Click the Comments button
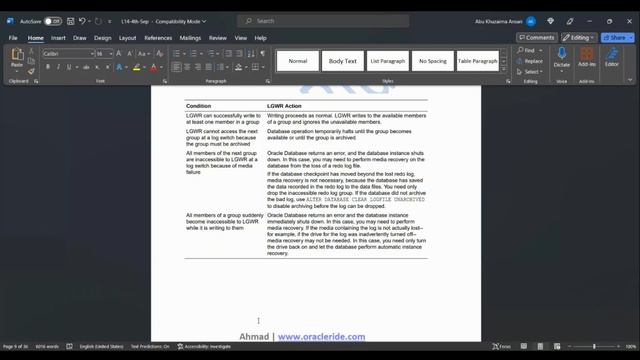The image size is (640, 360). click(x=536, y=38)
